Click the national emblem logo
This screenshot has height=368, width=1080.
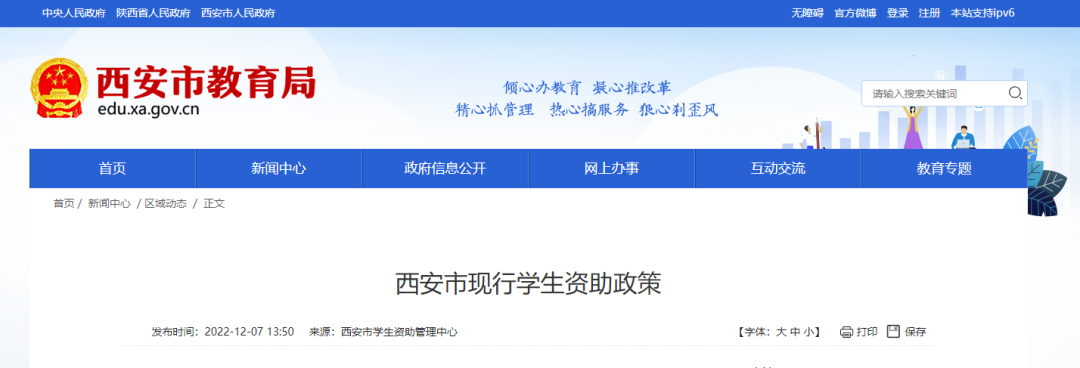coord(59,88)
